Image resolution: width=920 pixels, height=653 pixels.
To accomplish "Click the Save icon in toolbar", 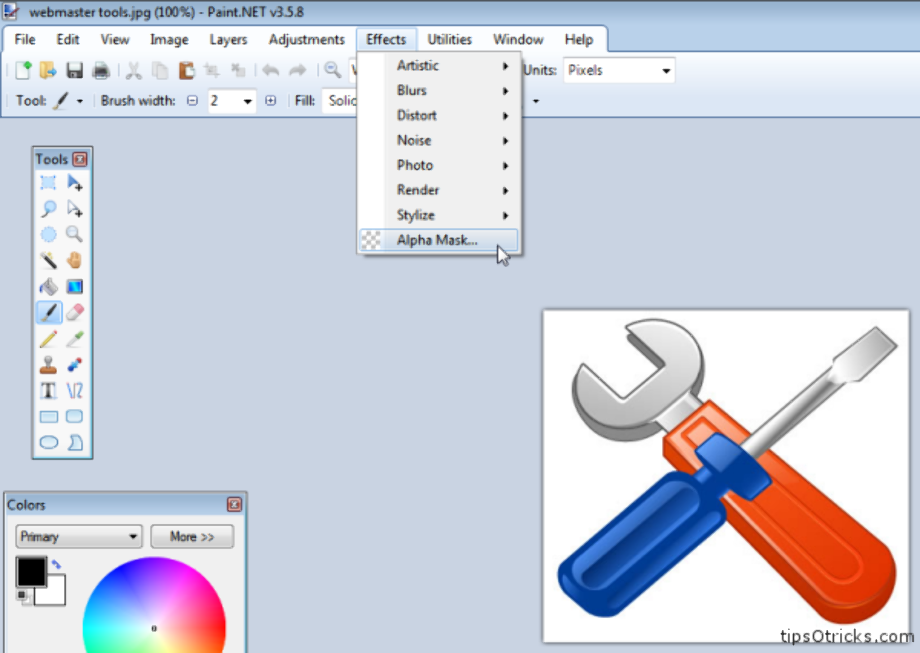I will (x=74, y=70).
